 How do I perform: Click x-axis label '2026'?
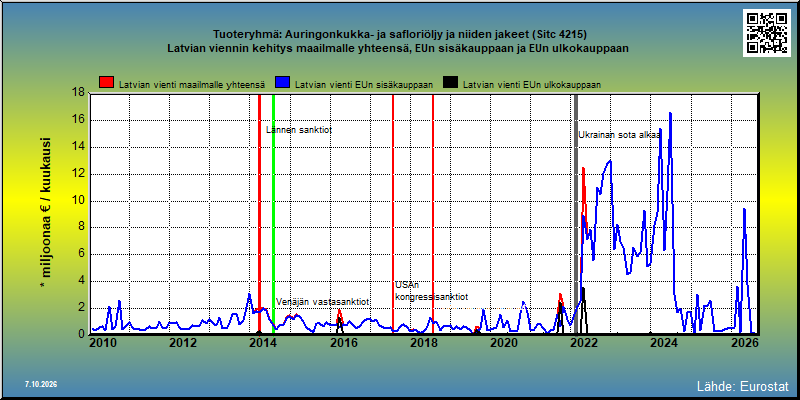(x=744, y=343)
